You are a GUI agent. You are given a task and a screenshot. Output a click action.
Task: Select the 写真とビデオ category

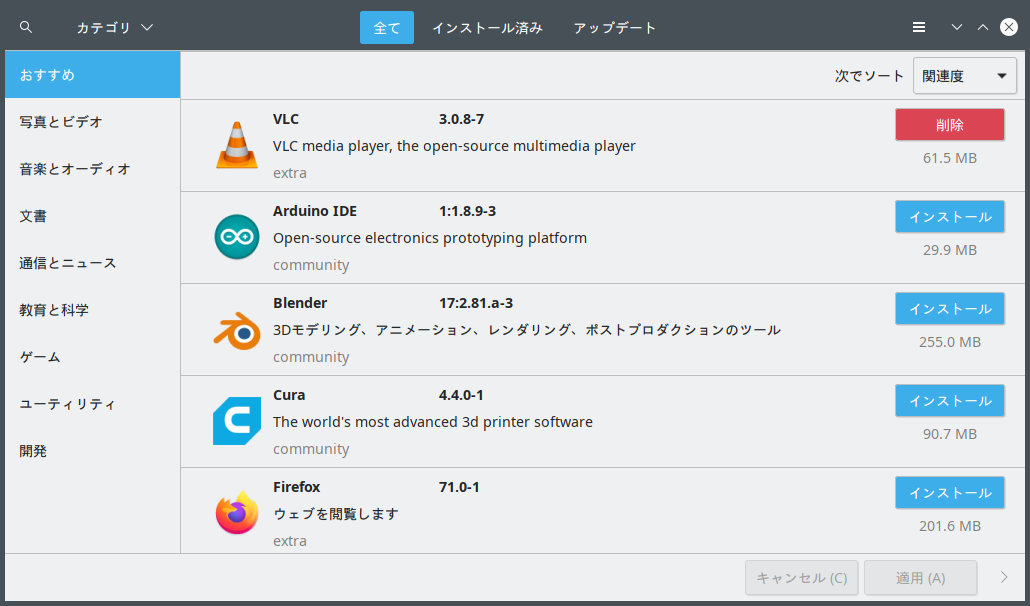(93, 121)
